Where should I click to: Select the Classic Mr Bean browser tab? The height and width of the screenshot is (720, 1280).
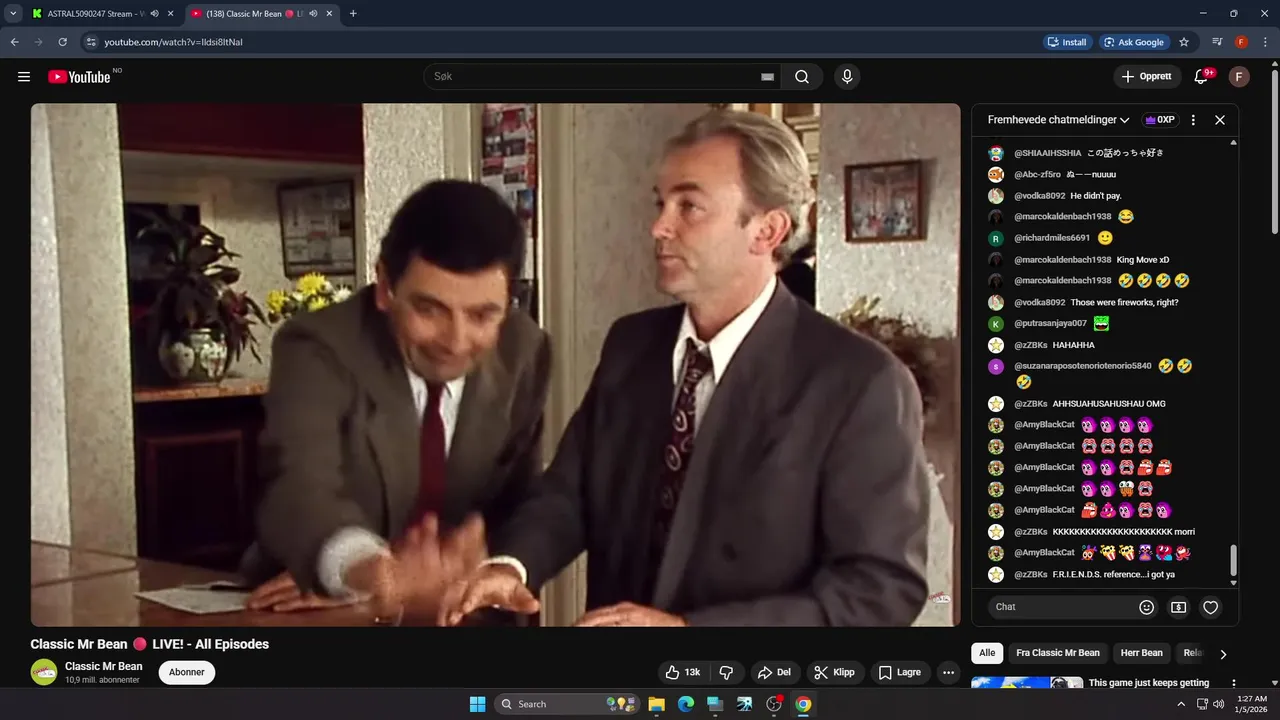tap(254, 14)
